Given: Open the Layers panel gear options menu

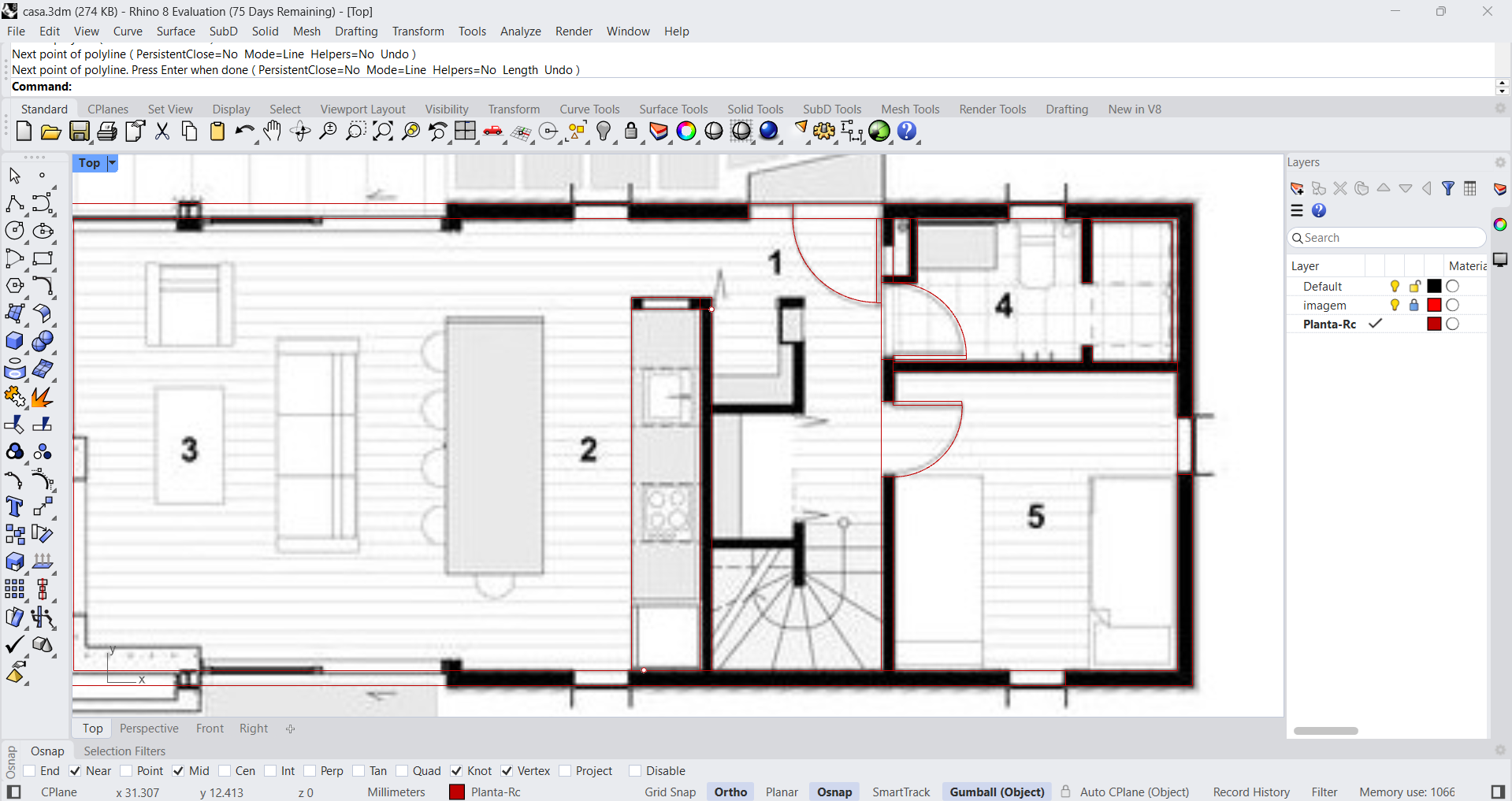Looking at the screenshot, I should tap(1500, 162).
